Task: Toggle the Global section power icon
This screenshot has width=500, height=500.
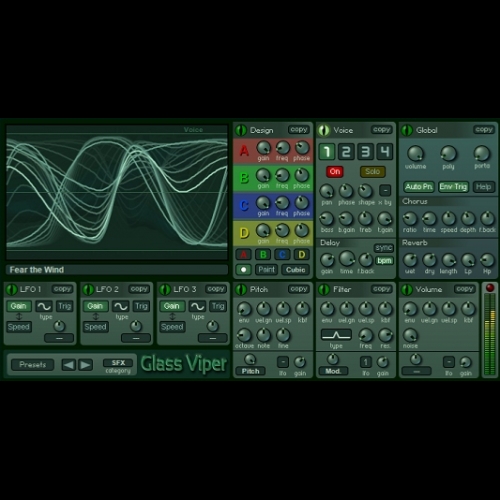Action: coord(407,130)
